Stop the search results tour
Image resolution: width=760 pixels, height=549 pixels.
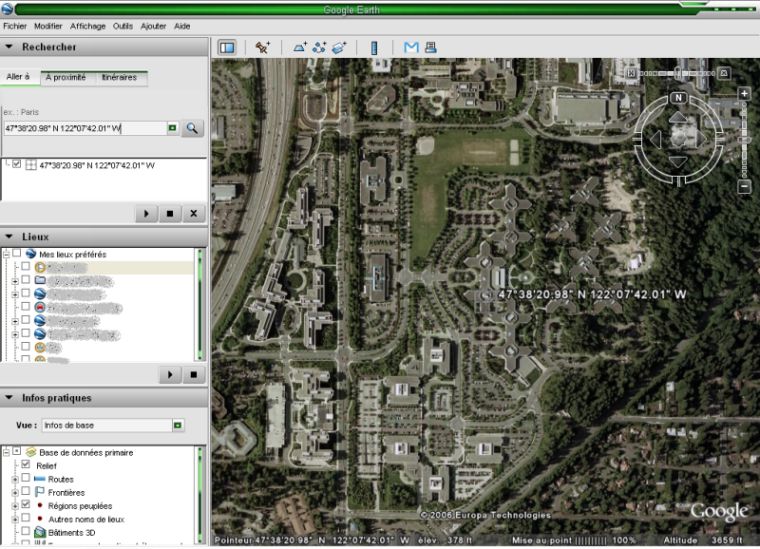(170, 213)
